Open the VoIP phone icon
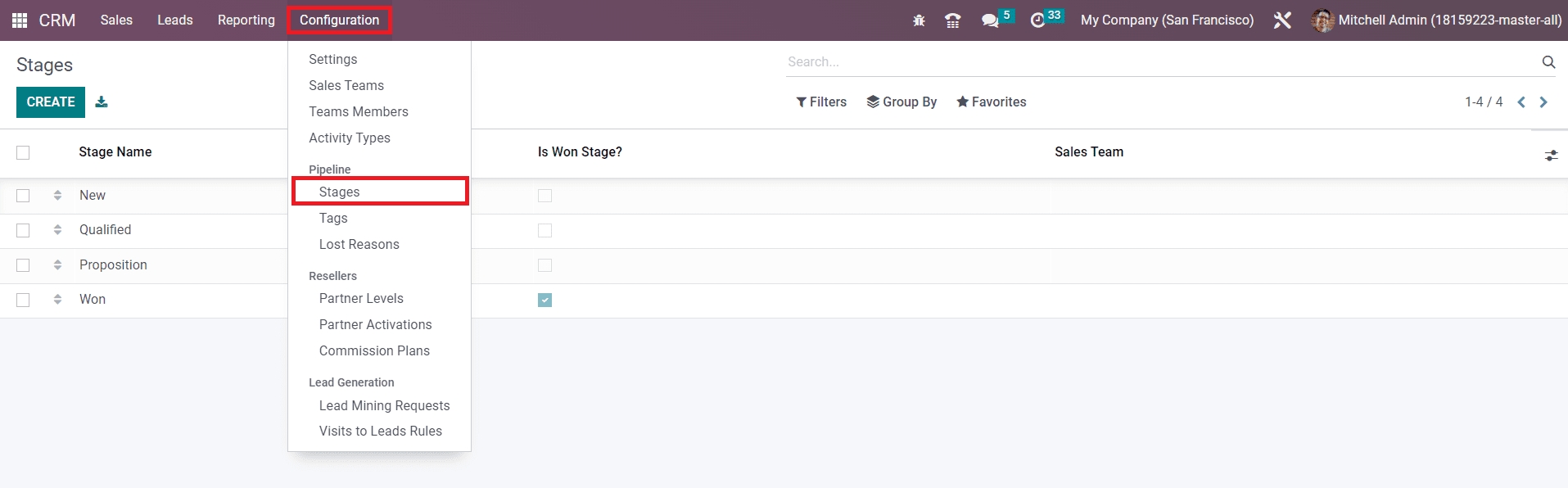 coord(952,20)
